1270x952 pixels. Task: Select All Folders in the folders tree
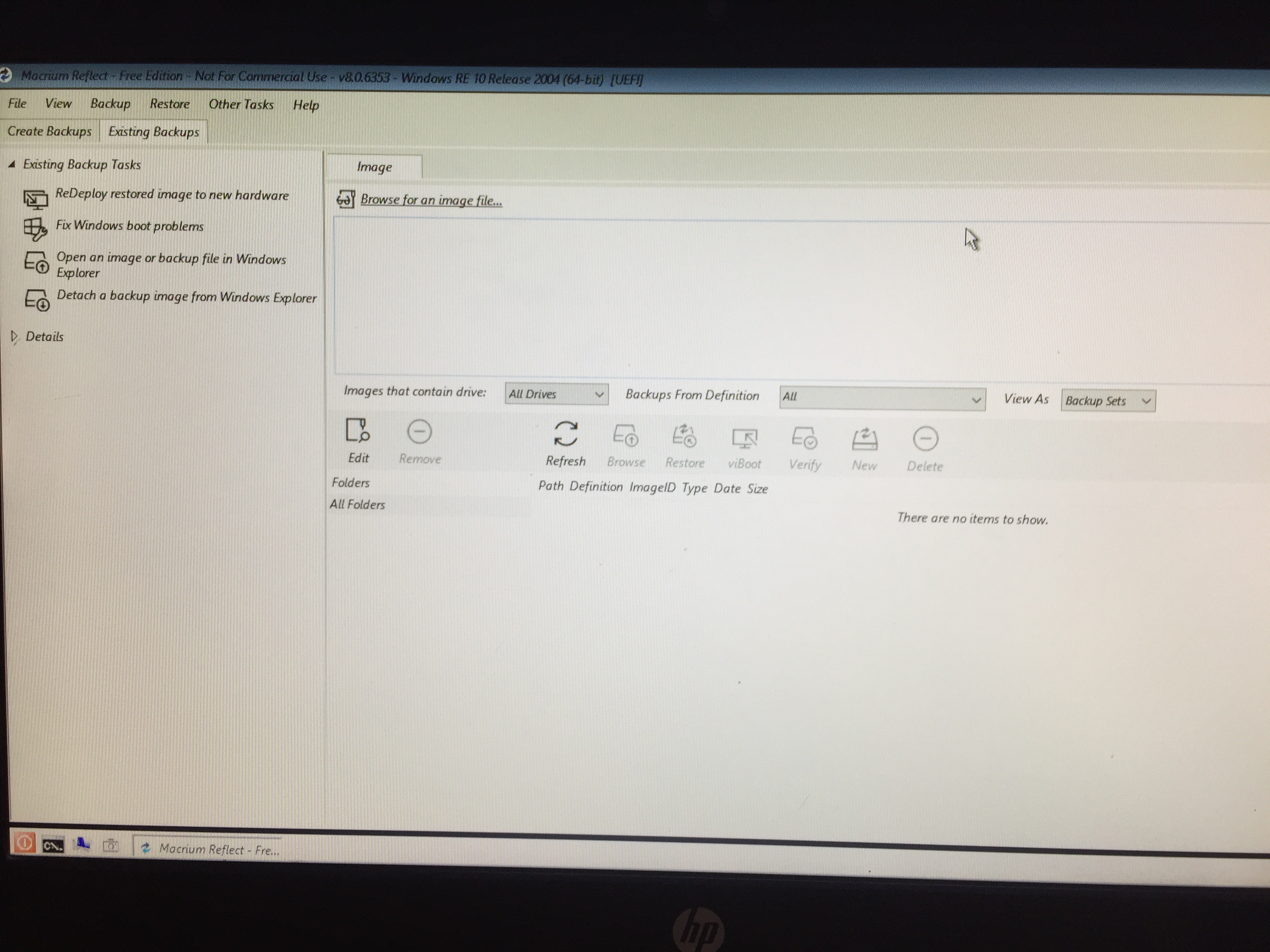point(358,504)
